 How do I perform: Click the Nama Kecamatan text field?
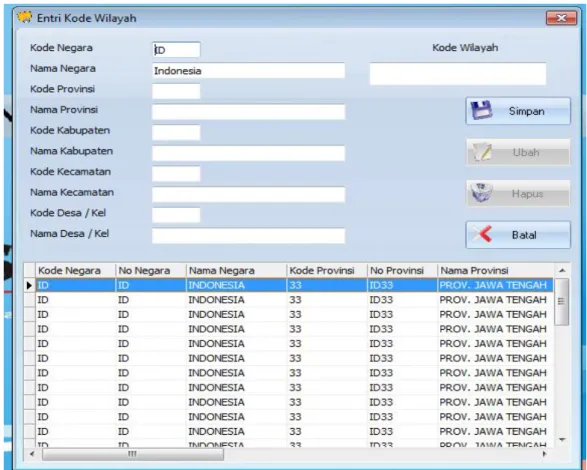pos(249,195)
